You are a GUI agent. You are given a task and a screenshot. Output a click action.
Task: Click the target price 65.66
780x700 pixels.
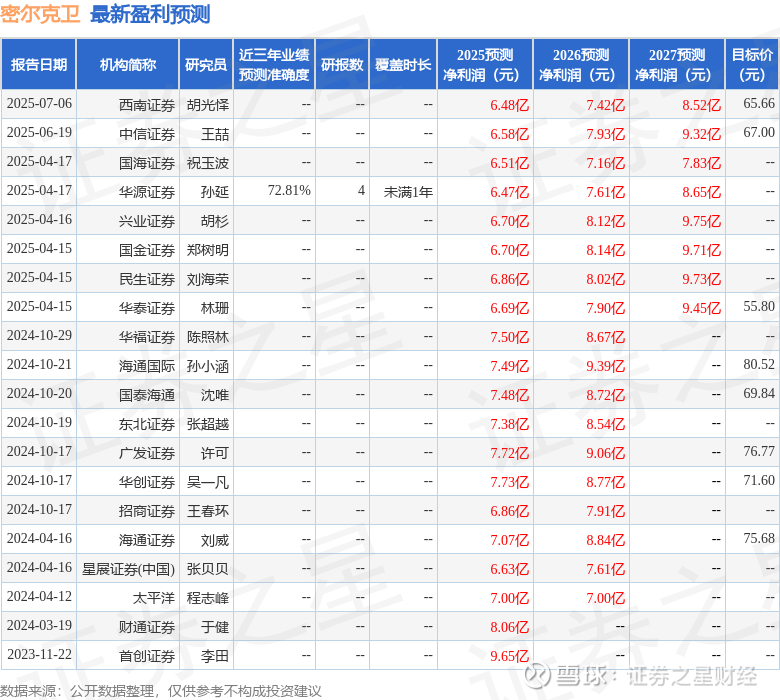pyautogui.click(x=759, y=103)
